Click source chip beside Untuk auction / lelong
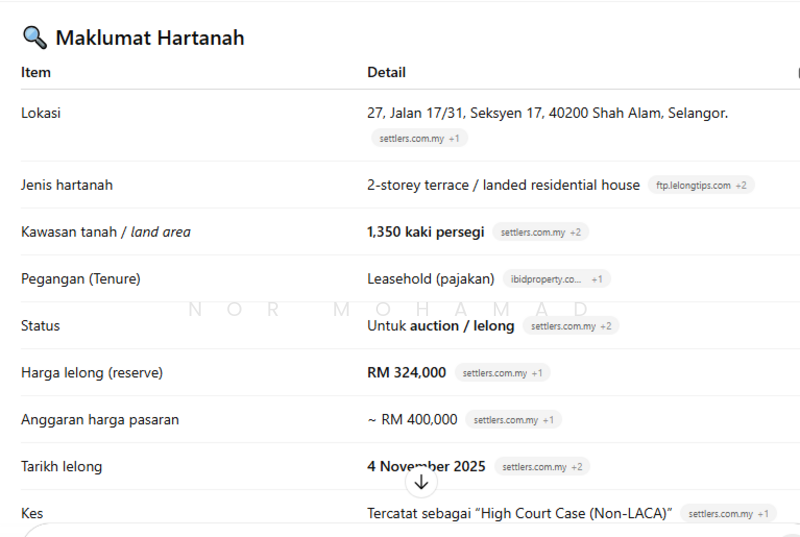 click(x=571, y=326)
